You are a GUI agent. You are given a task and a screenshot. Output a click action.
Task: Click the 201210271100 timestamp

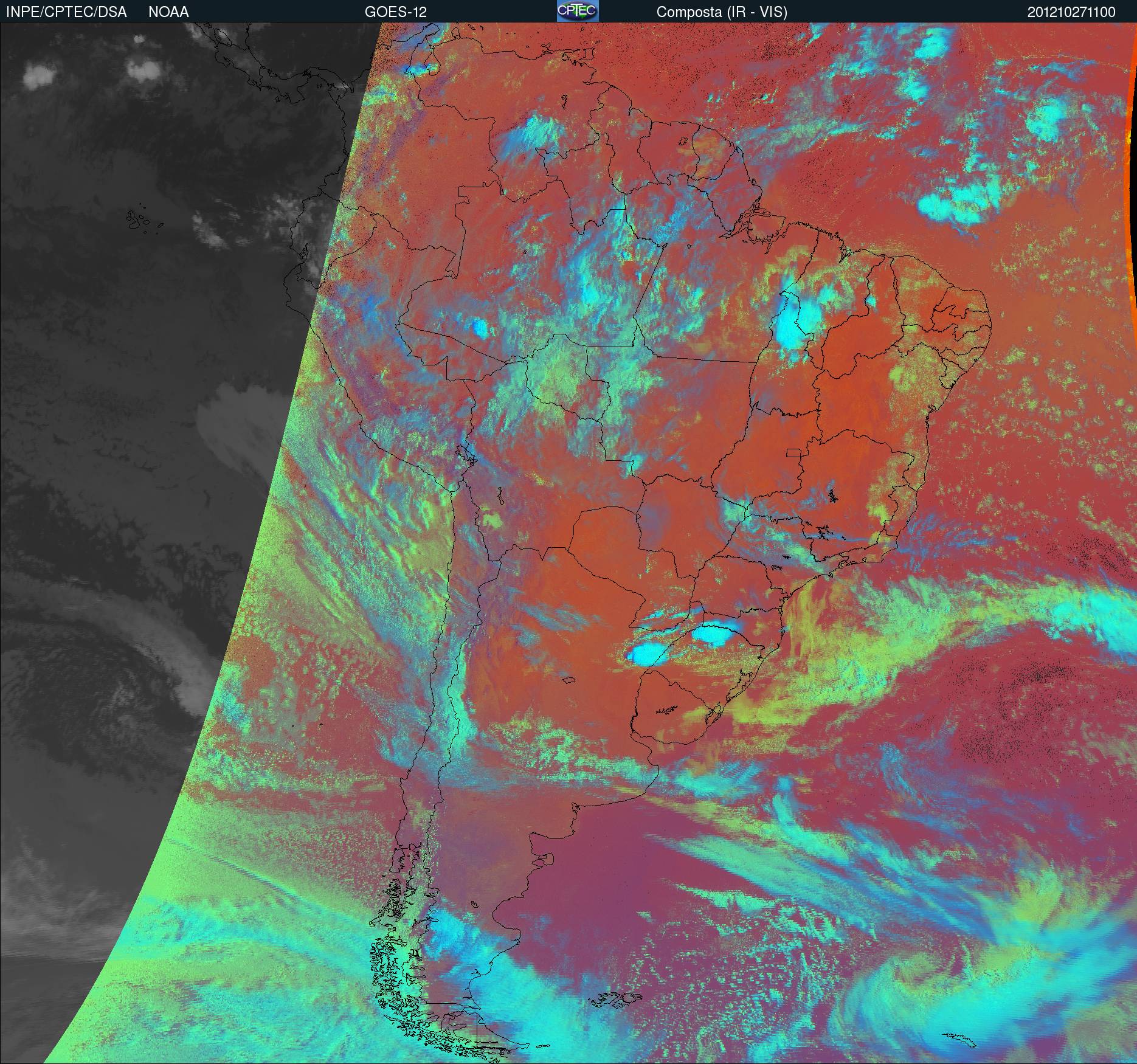pyautogui.click(x=1071, y=12)
